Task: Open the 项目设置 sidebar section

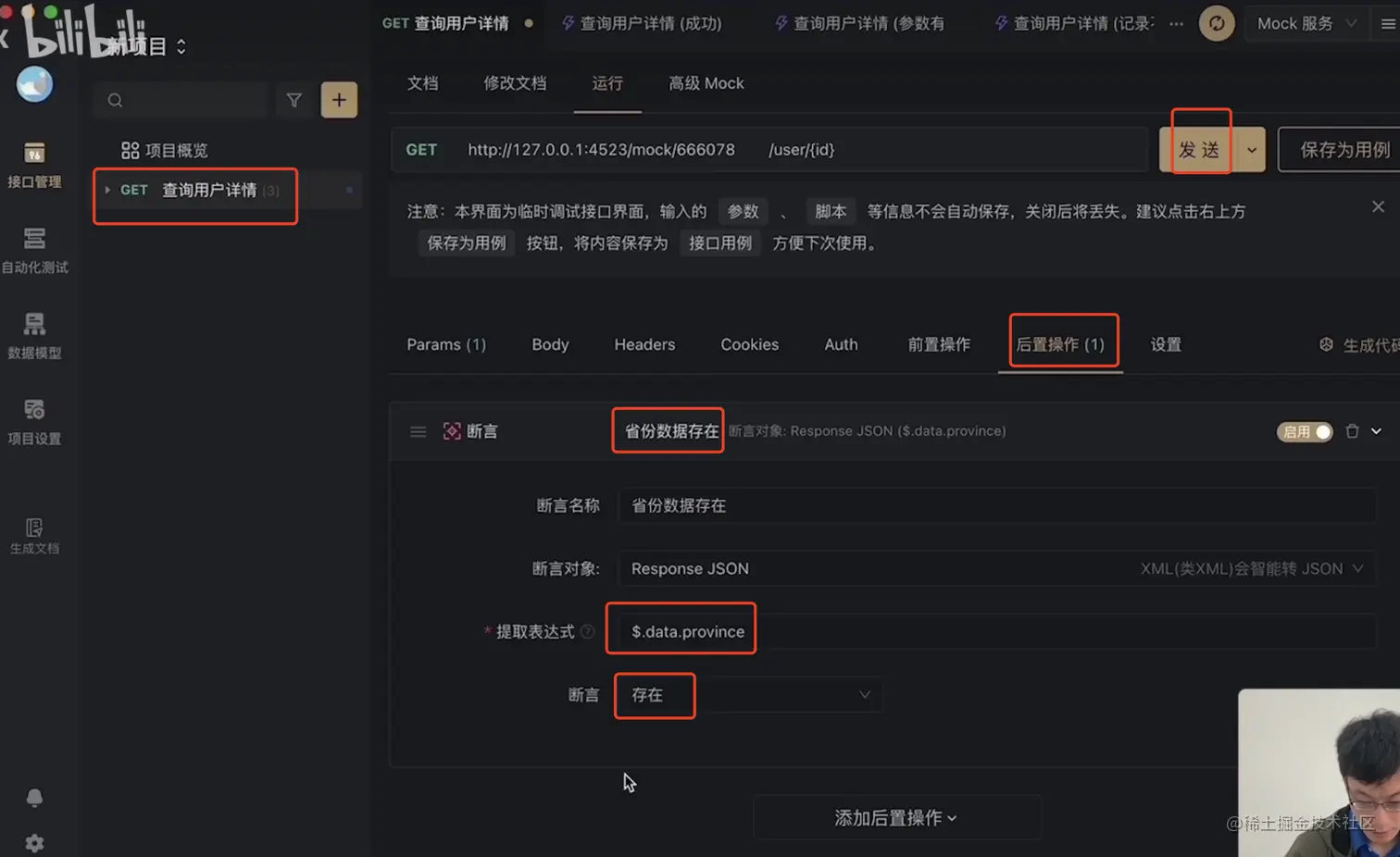Action: pyautogui.click(x=34, y=422)
